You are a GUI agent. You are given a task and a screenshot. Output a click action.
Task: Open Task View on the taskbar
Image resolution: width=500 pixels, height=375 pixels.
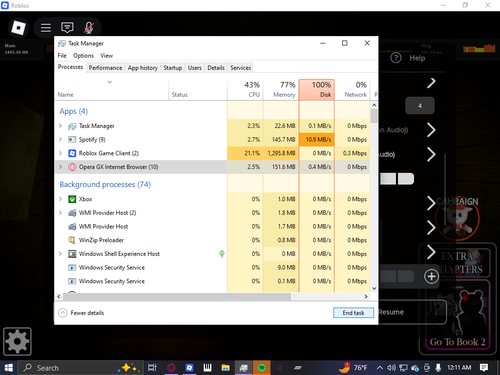(x=152, y=368)
